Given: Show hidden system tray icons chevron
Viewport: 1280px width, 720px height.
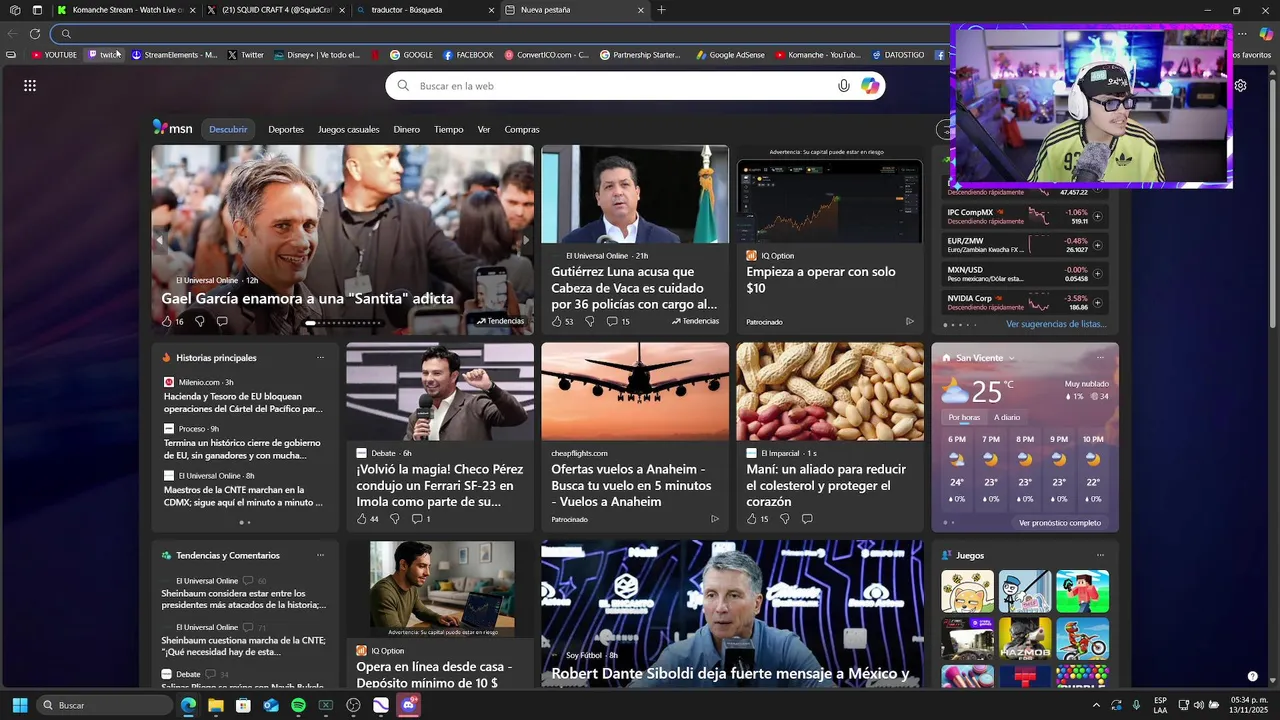Looking at the screenshot, I should [x=1095, y=705].
